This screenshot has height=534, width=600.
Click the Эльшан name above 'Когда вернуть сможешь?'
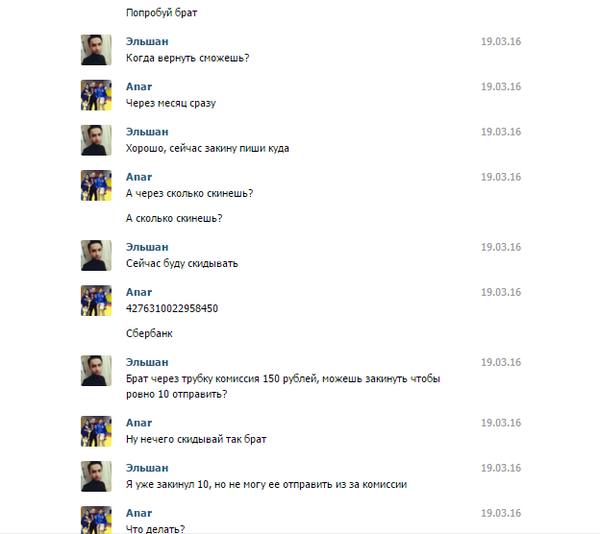coord(147,42)
